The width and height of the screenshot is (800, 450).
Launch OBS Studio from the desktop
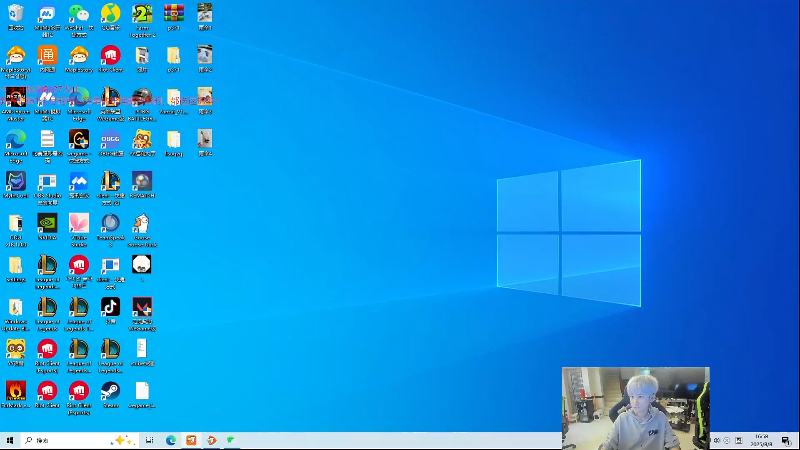click(x=47, y=181)
